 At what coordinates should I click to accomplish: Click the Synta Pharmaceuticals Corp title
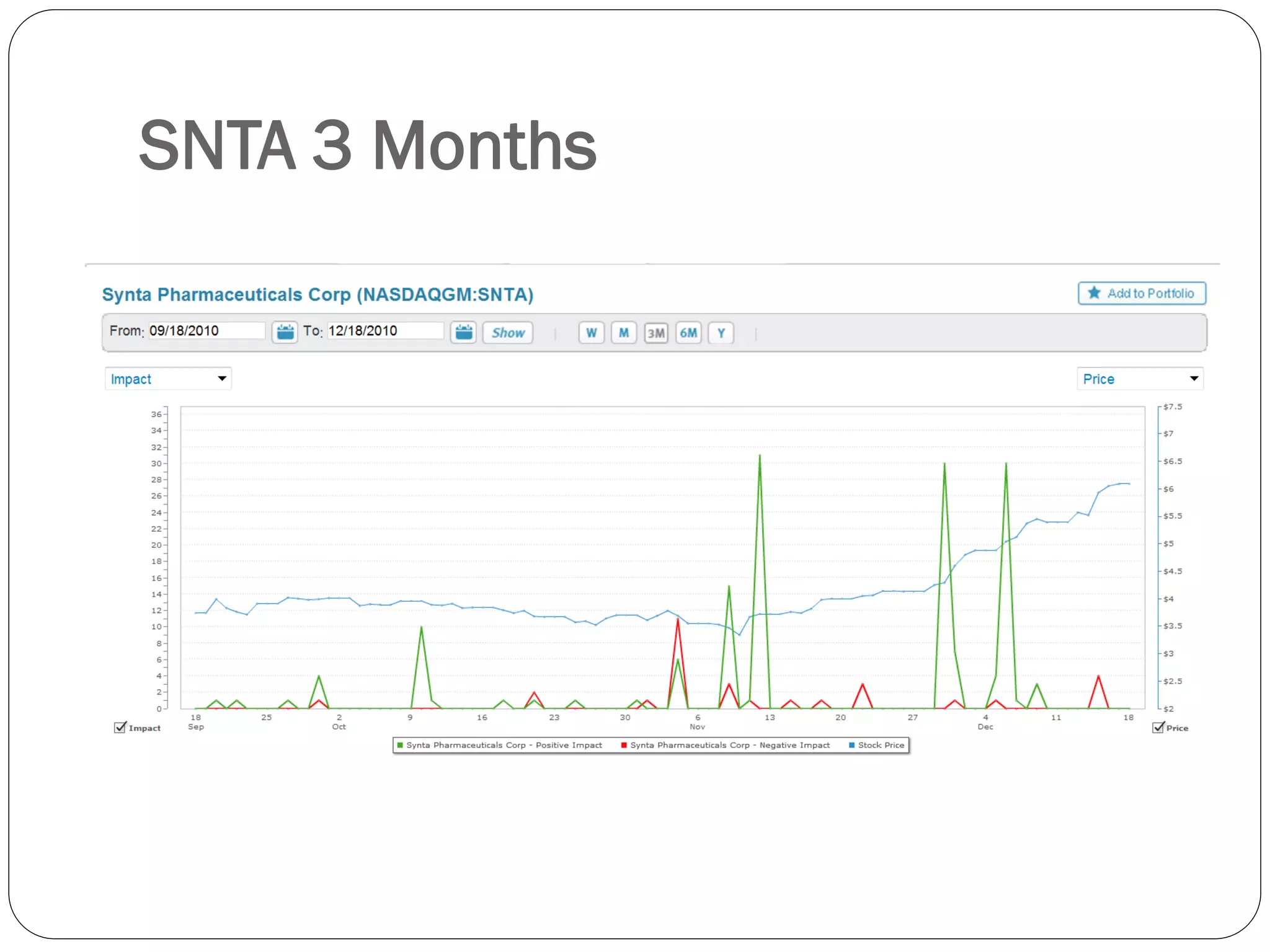(x=317, y=294)
